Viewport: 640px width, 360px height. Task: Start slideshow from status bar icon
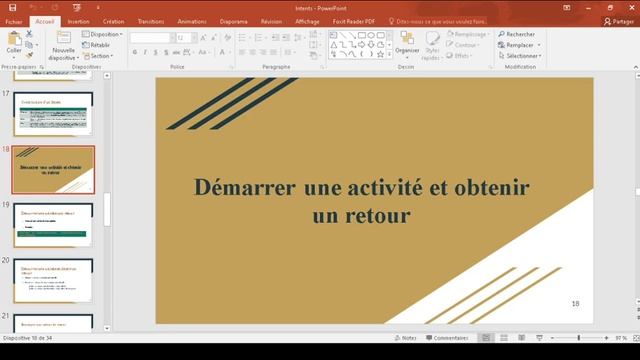point(539,338)
